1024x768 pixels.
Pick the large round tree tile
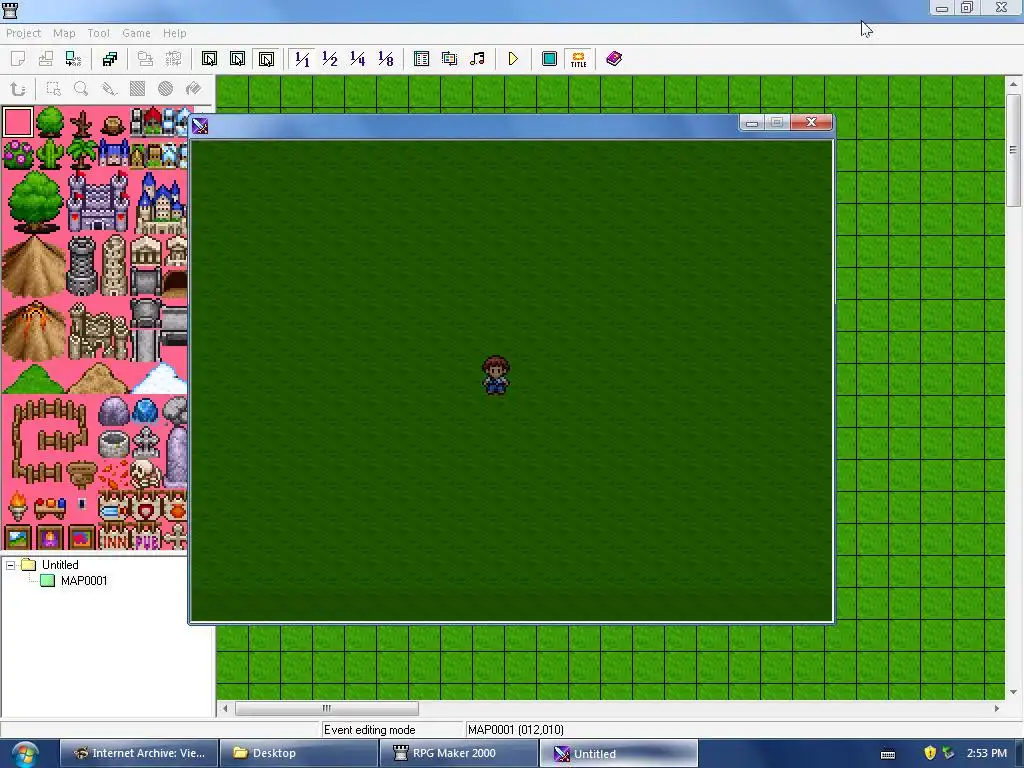35,201
